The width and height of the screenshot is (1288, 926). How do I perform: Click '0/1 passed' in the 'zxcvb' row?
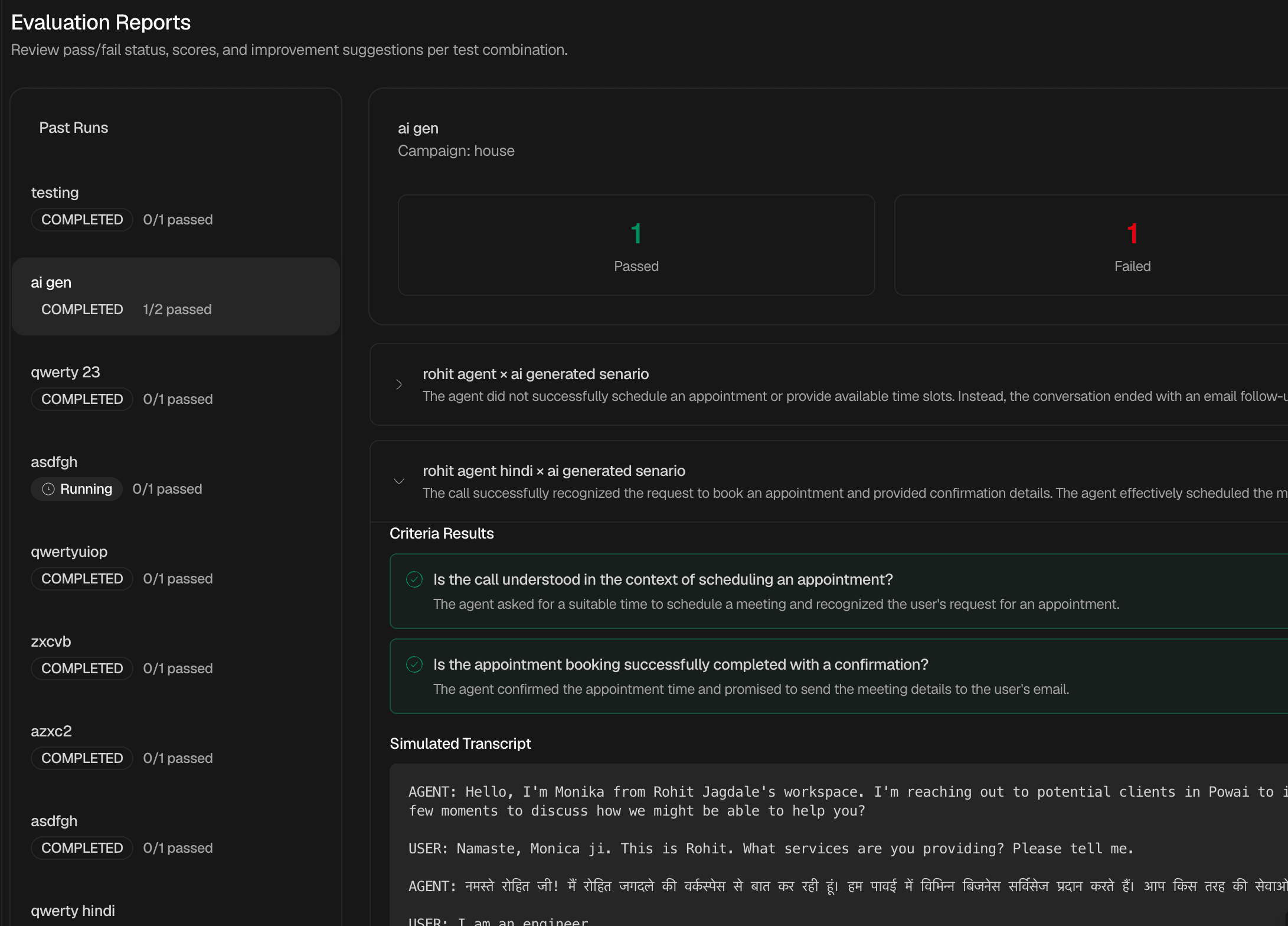(178, 669)
